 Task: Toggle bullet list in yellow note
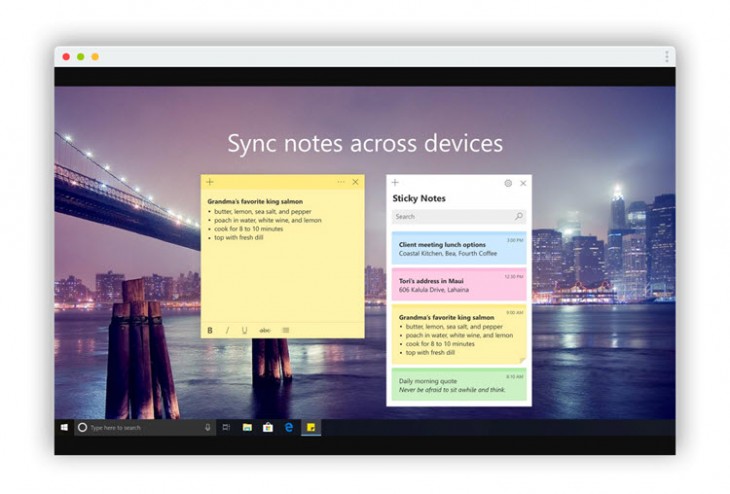pos(285,330)
